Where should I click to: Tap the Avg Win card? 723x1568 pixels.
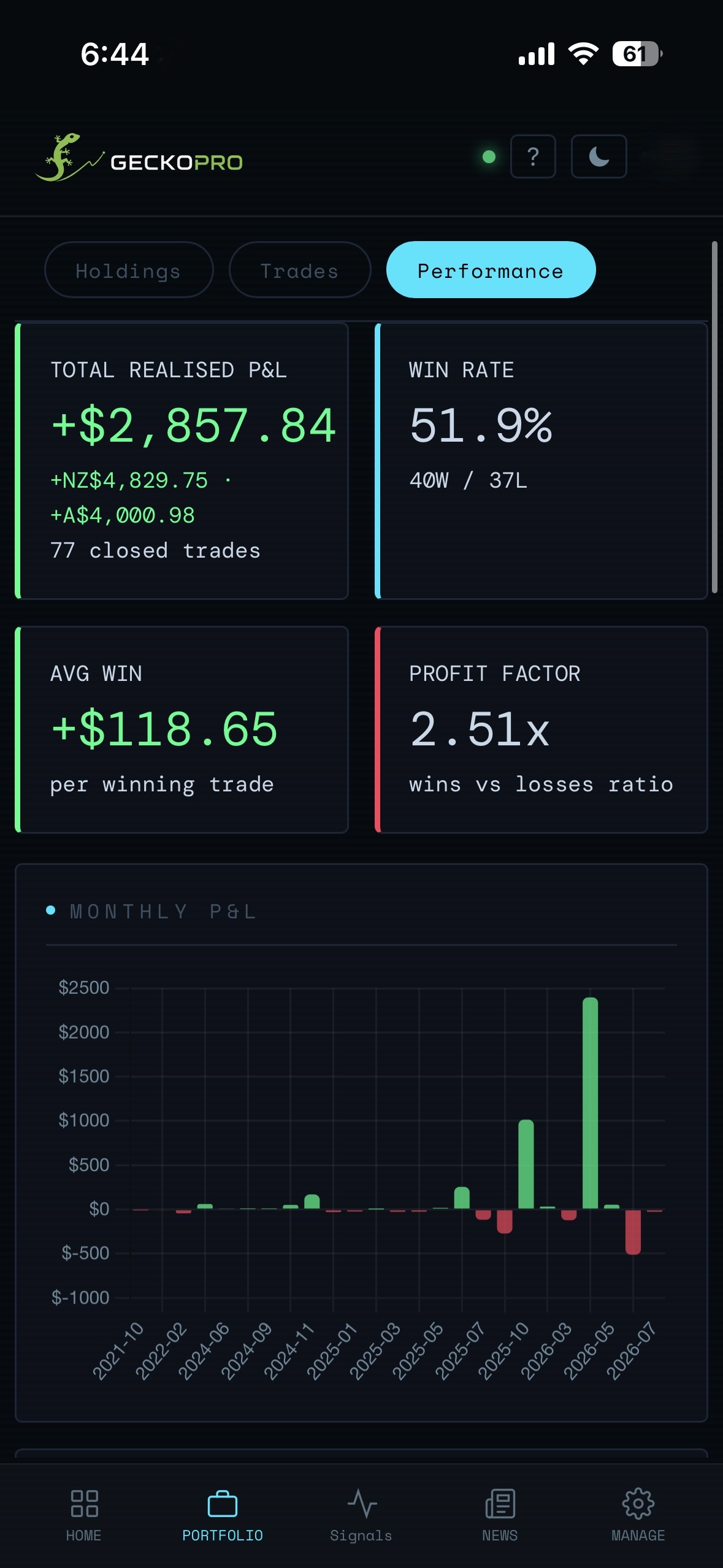(x=182, y=729)
